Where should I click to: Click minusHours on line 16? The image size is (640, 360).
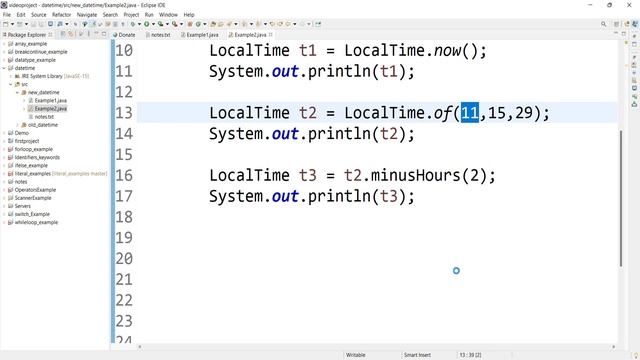tap(416, 176)
